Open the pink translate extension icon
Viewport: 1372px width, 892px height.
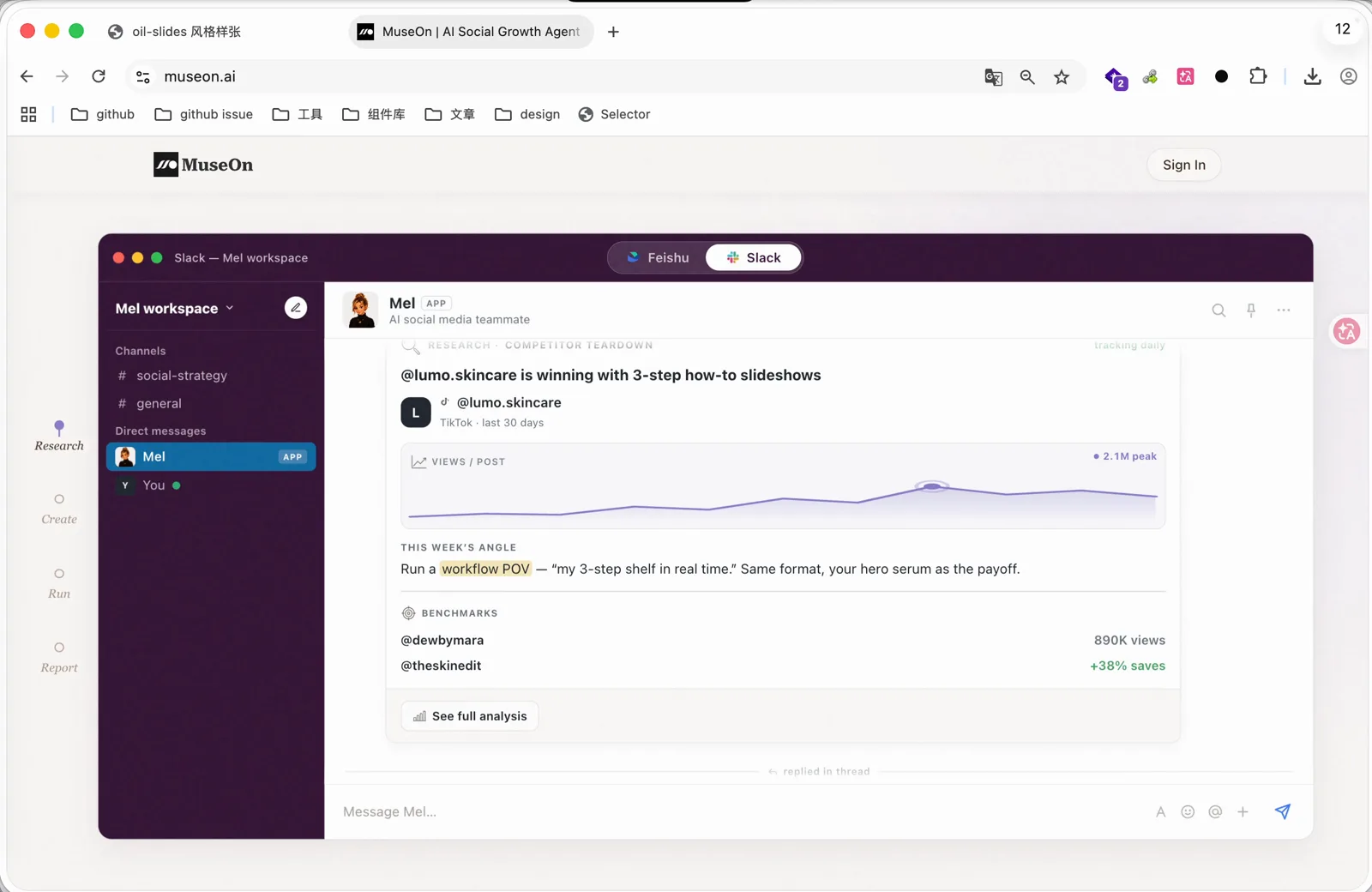pos(1186,76)
